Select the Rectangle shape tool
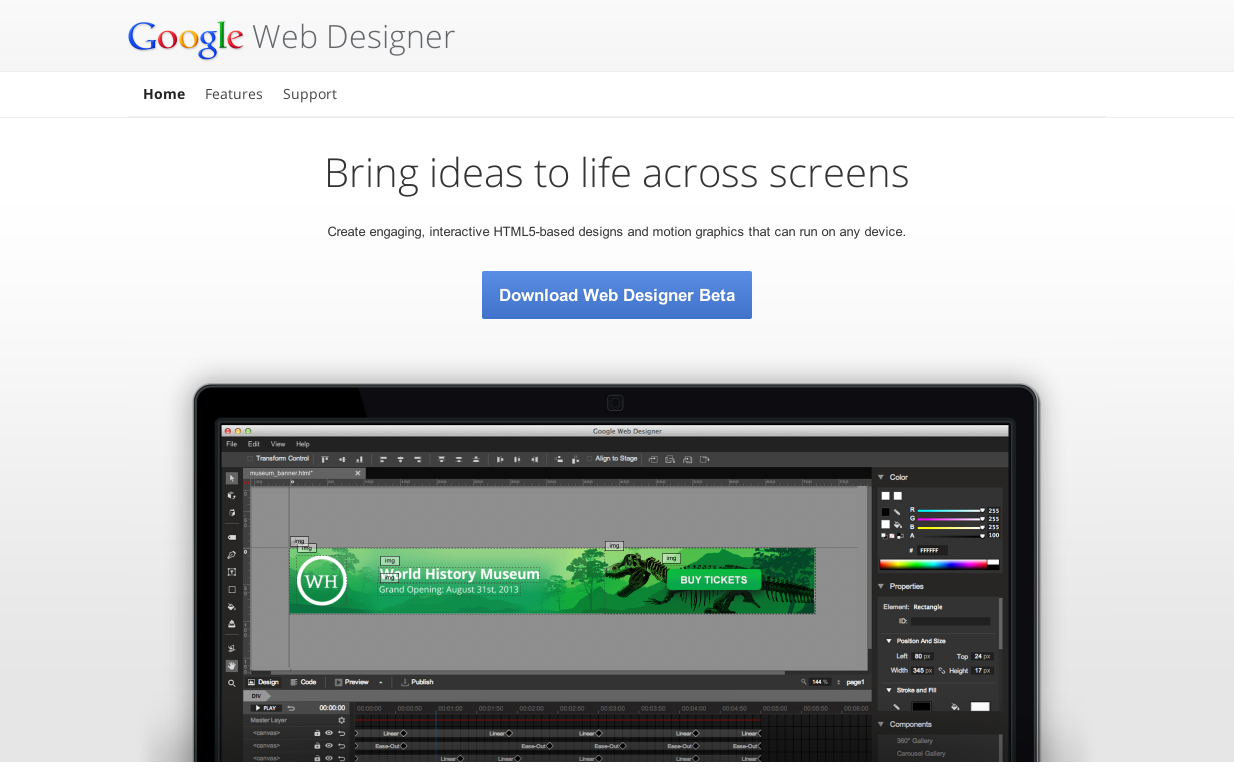 click(x=232, y=589)
